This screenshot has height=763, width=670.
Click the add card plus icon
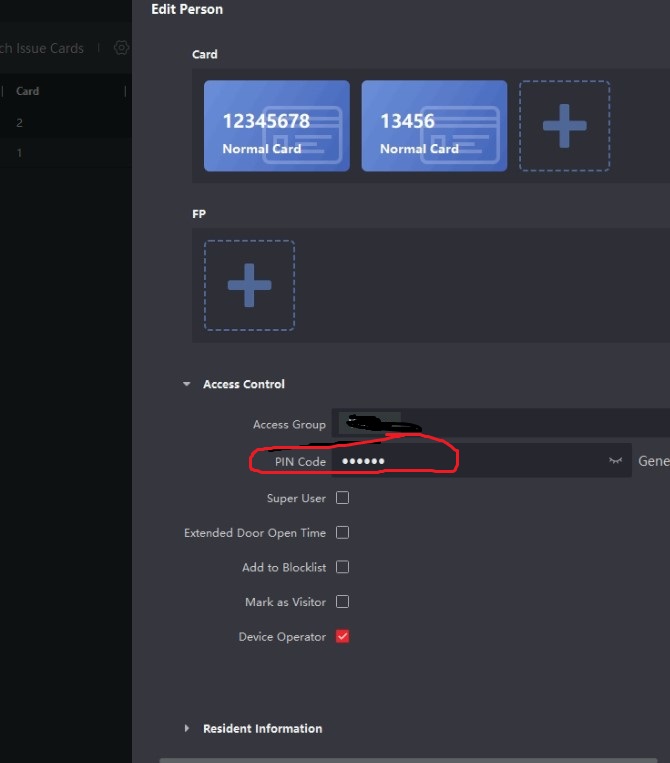(564, 126)
